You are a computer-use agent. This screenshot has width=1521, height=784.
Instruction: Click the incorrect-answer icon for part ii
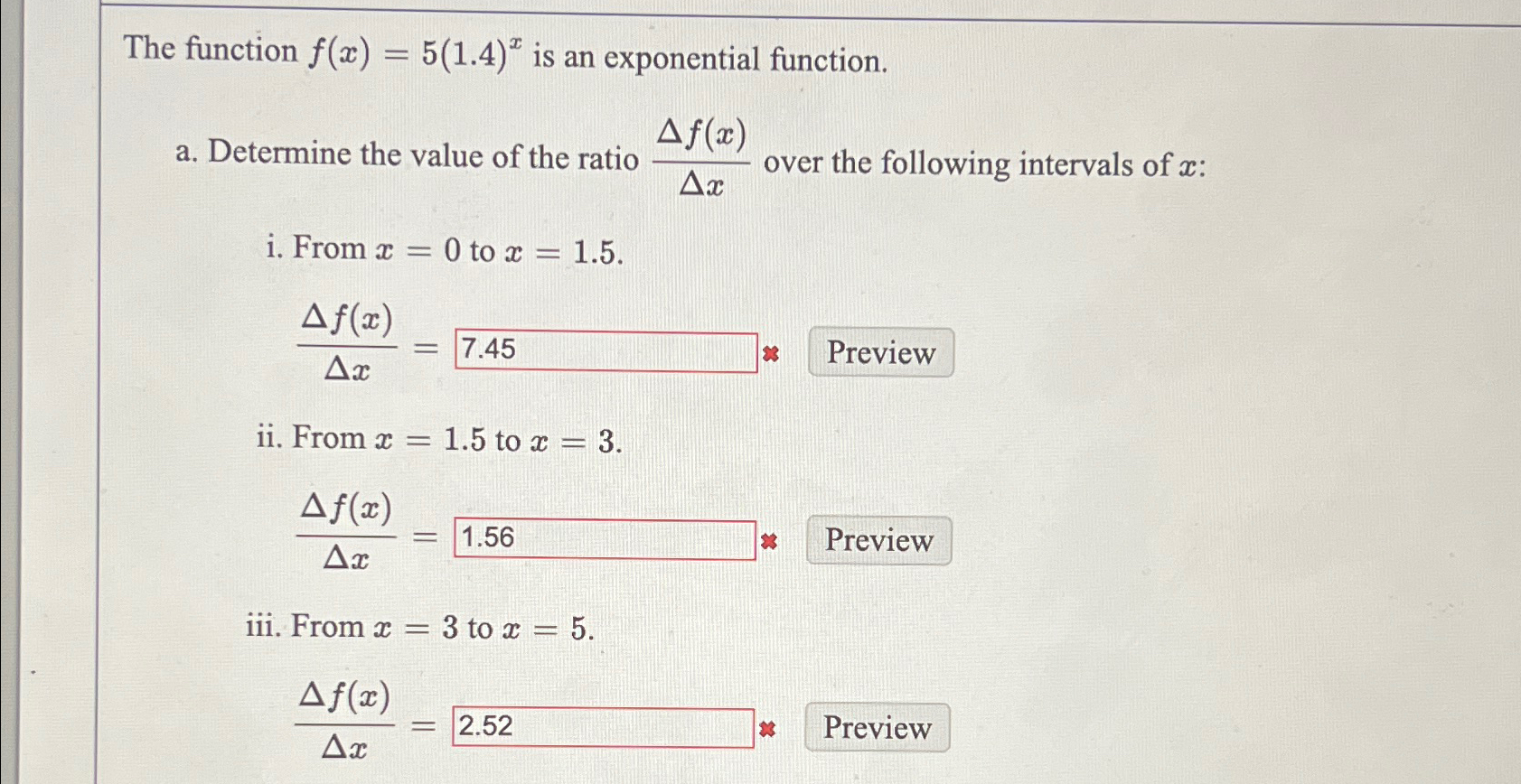(x=769, y=540)
